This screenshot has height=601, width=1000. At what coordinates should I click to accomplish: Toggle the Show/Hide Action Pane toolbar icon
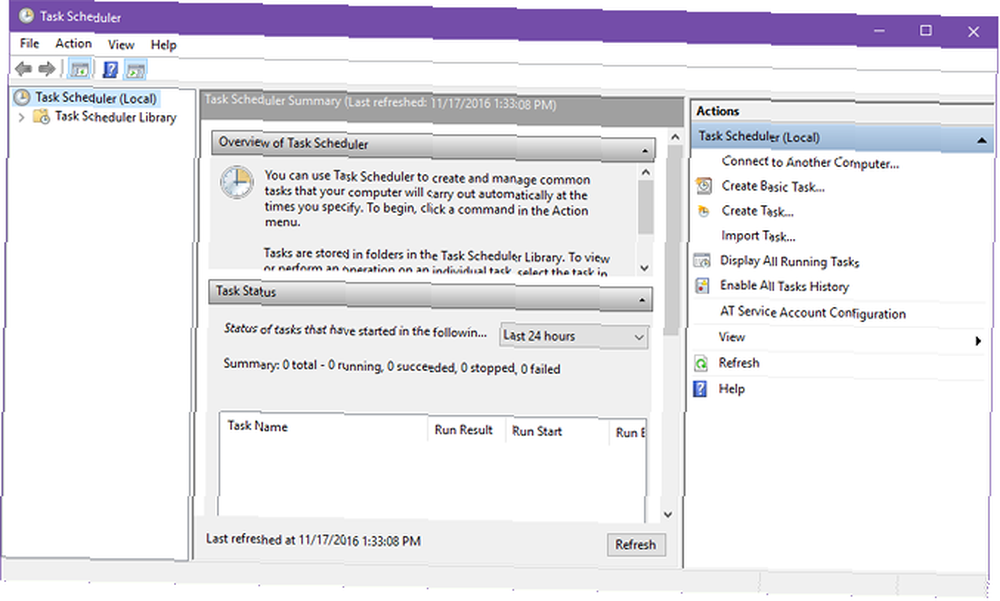[135, 70]
